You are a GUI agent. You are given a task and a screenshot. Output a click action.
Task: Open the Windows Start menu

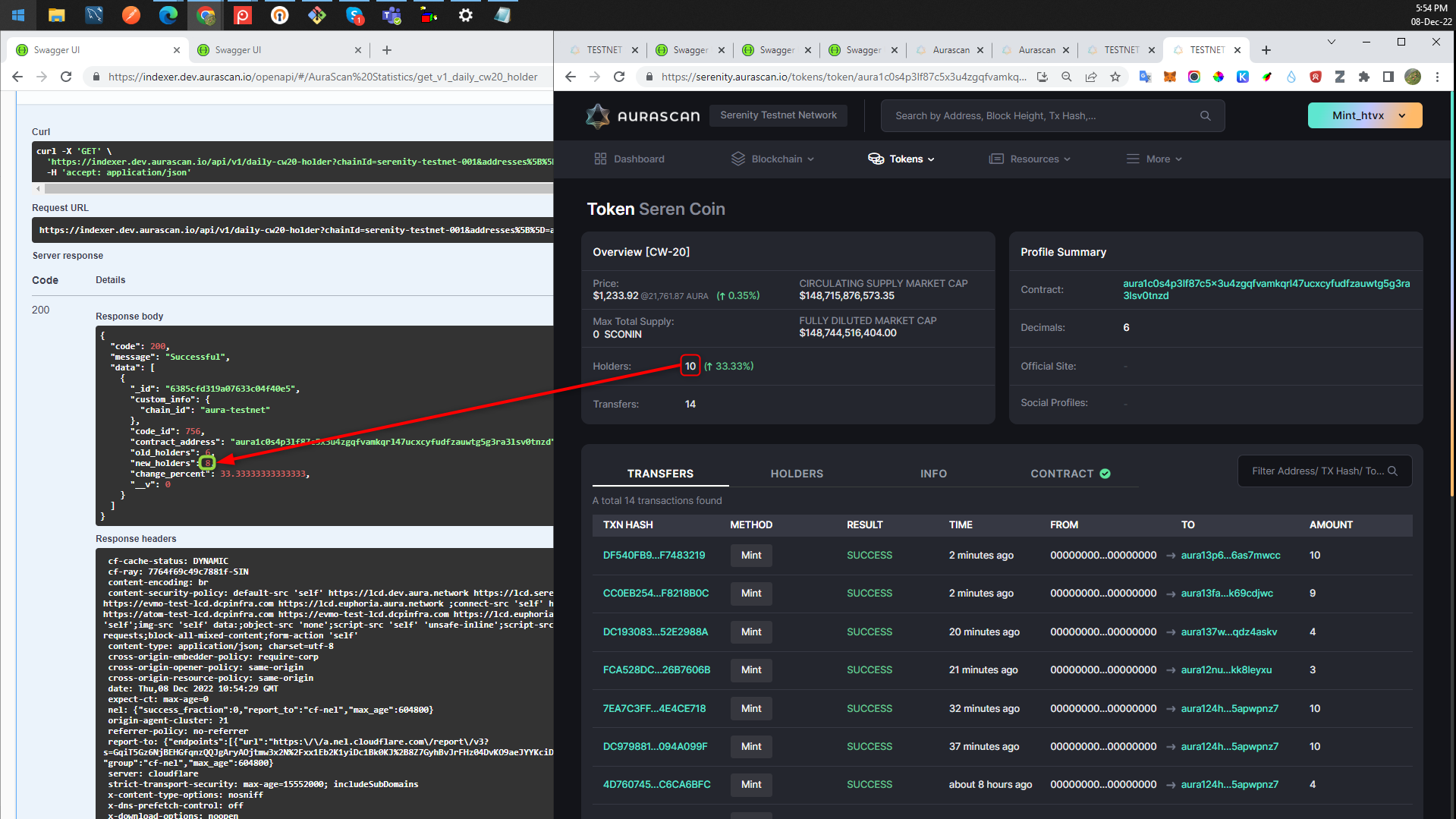[x=18, y=15]
